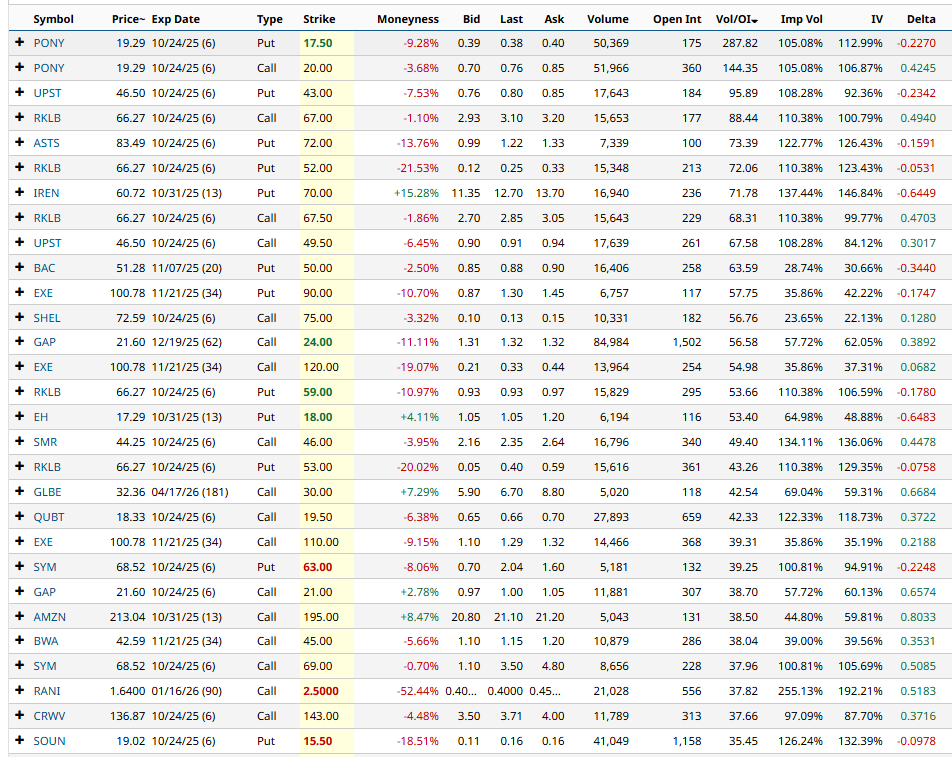Viewport: 952px width, 757px height.
Task: Open the EH symbol link
Action: (41, 417)
